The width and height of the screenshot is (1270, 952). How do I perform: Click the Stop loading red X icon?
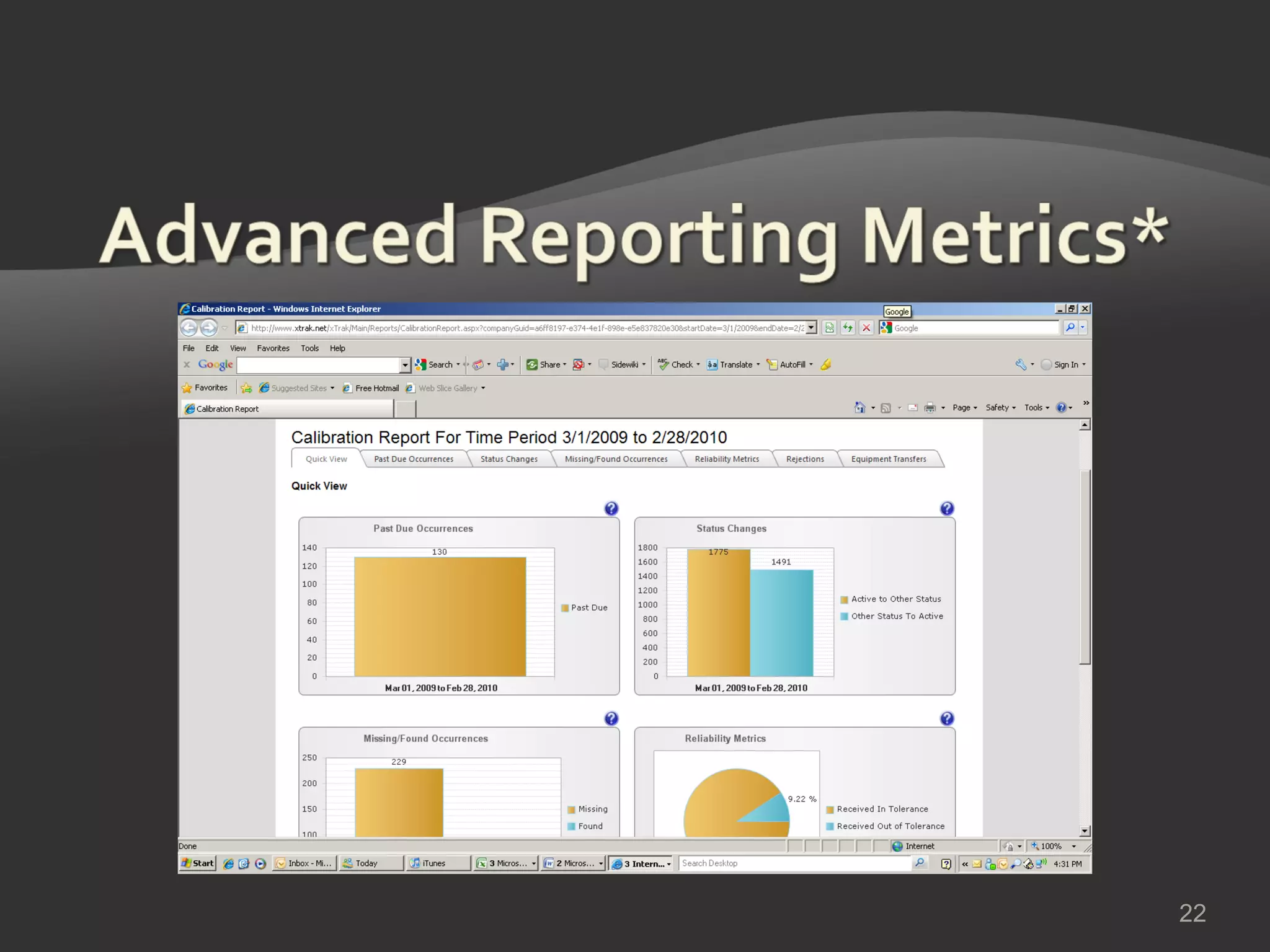(x=866, y=328)
